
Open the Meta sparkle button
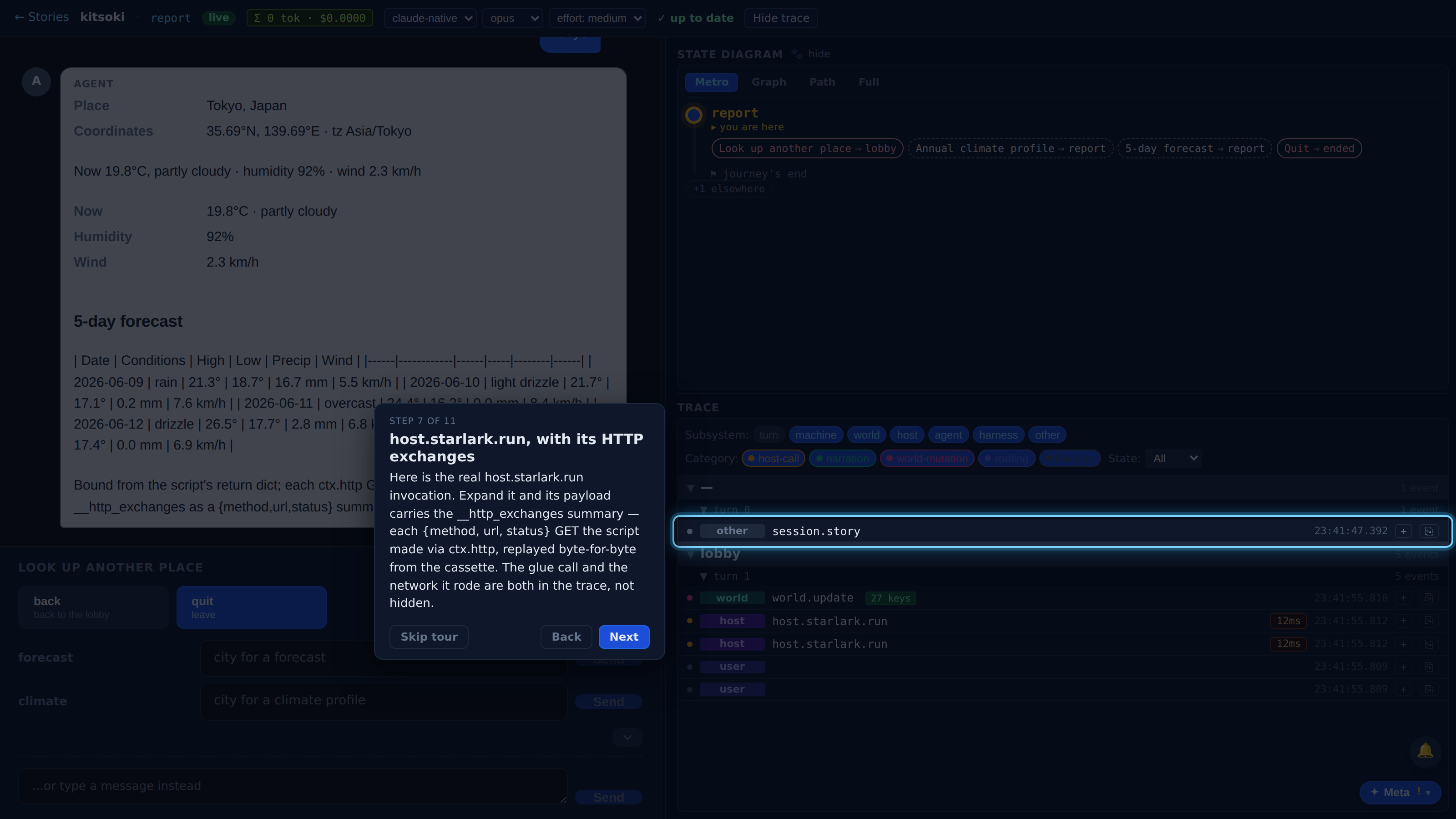pos(1400,792)
